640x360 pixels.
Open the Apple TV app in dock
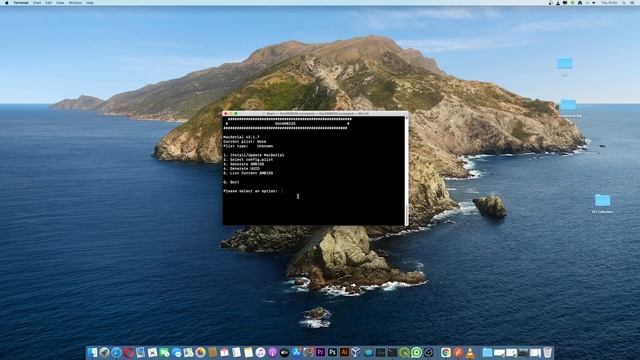pos(284,352)
